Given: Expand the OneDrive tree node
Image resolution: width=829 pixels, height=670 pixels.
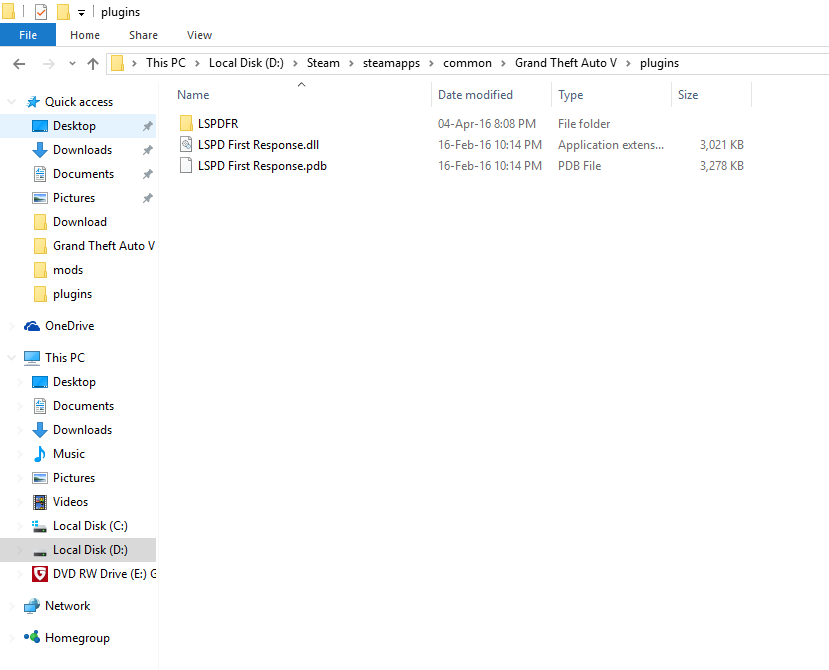Looking at the screenshot, I should coord(12,326).
